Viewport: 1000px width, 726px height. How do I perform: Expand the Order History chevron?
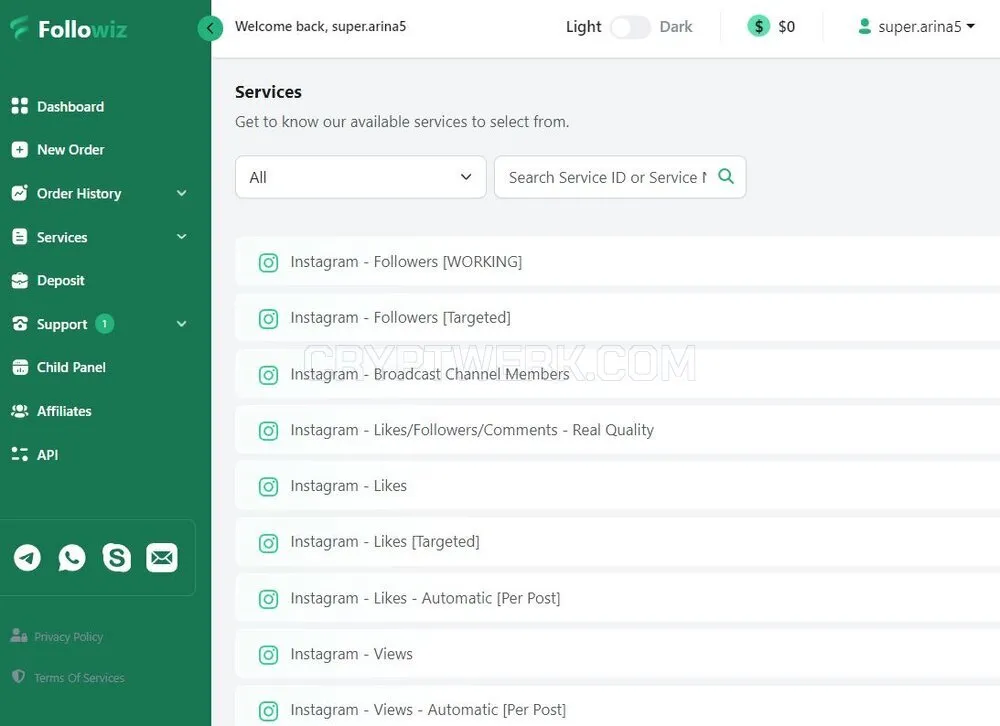click(x=182, y=193)
